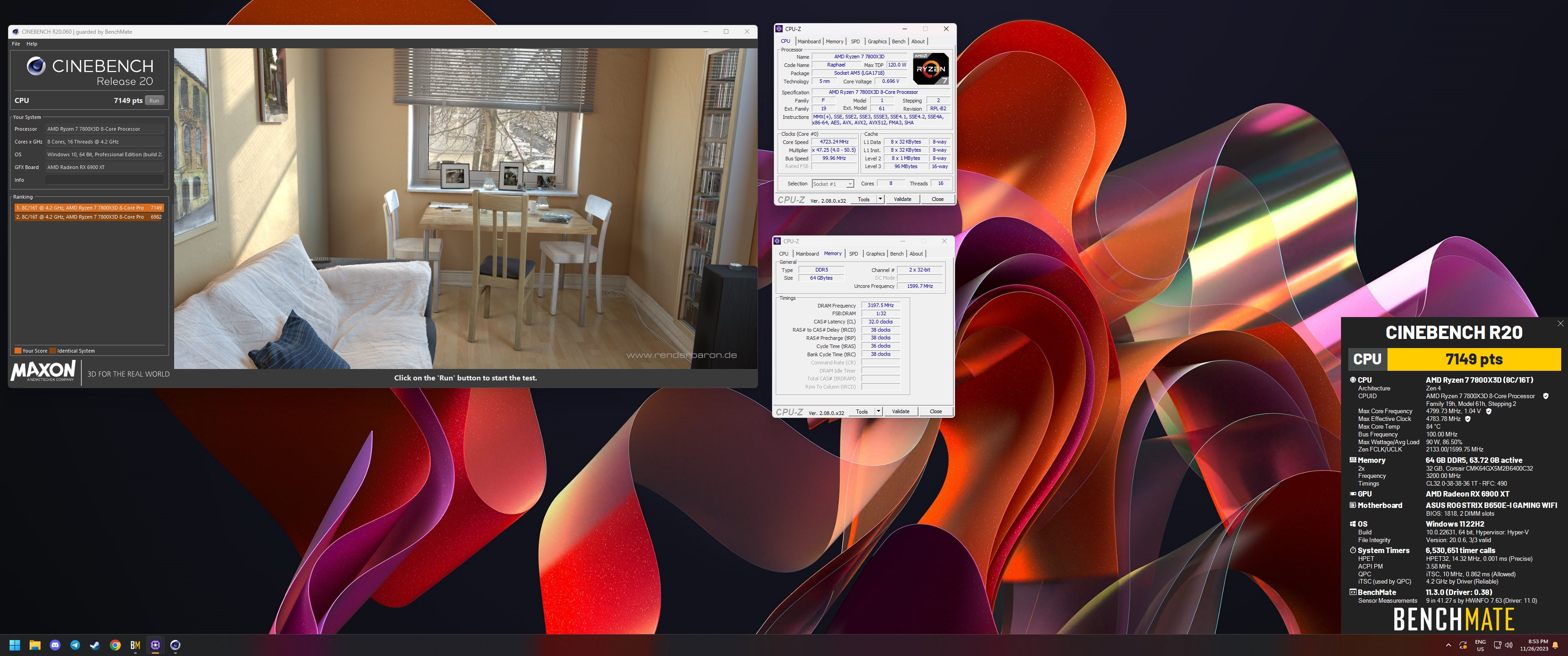
Task: Open SPD tab in top CPU-Z
Action: click(x=855, y=41)
